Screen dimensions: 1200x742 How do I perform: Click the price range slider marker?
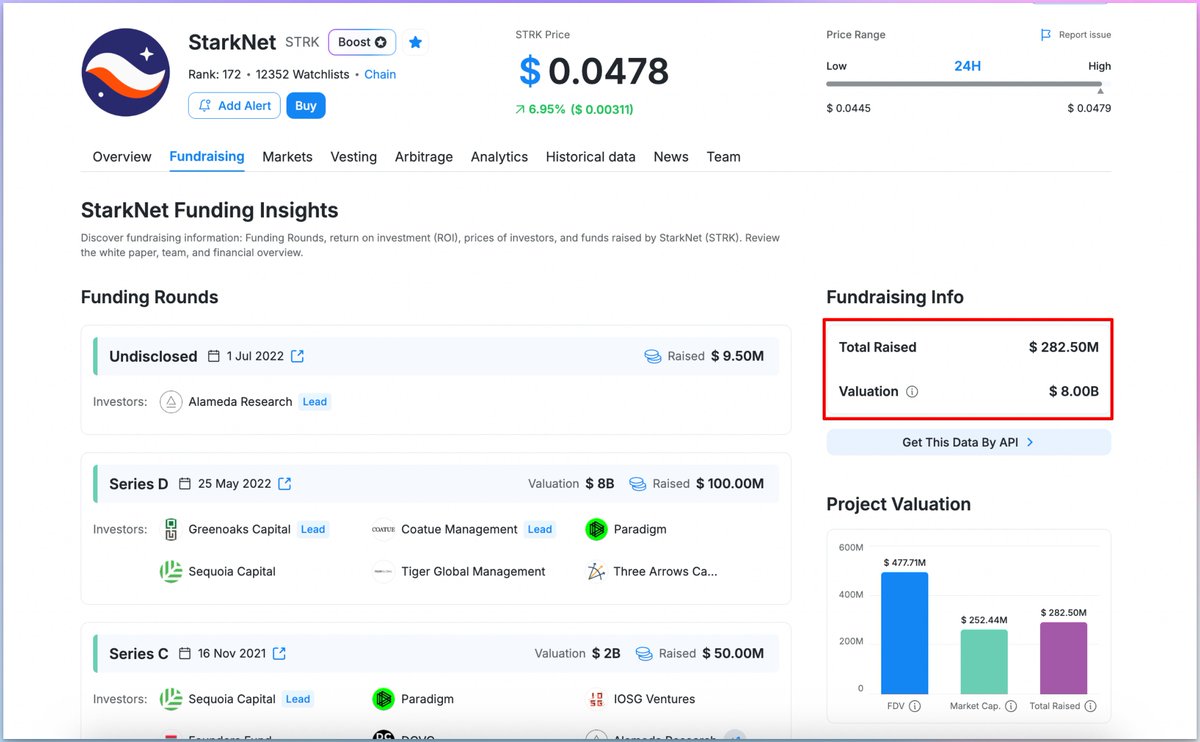tap(1100, 90)
